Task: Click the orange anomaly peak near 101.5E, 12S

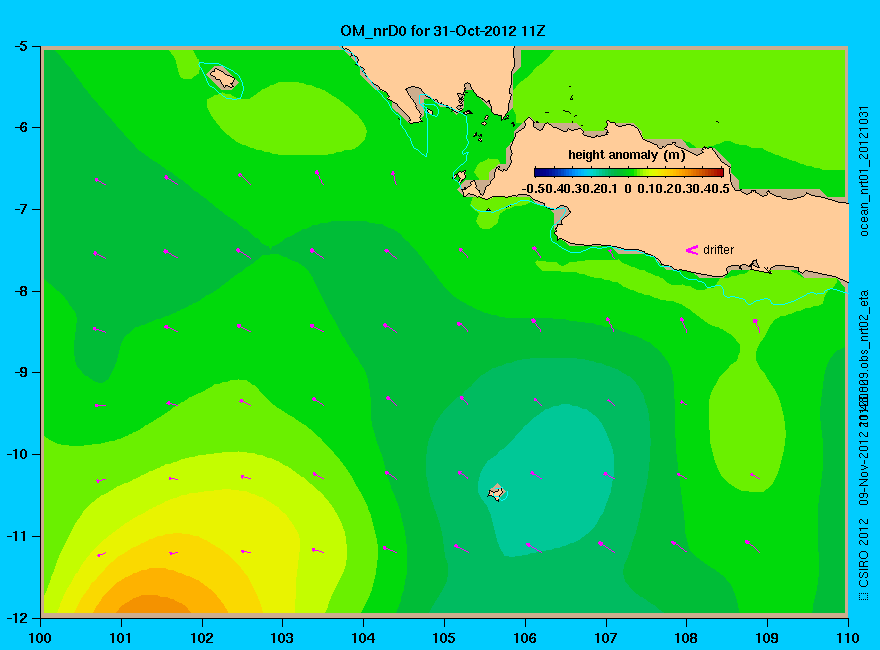Action: [x=152, y=605]
